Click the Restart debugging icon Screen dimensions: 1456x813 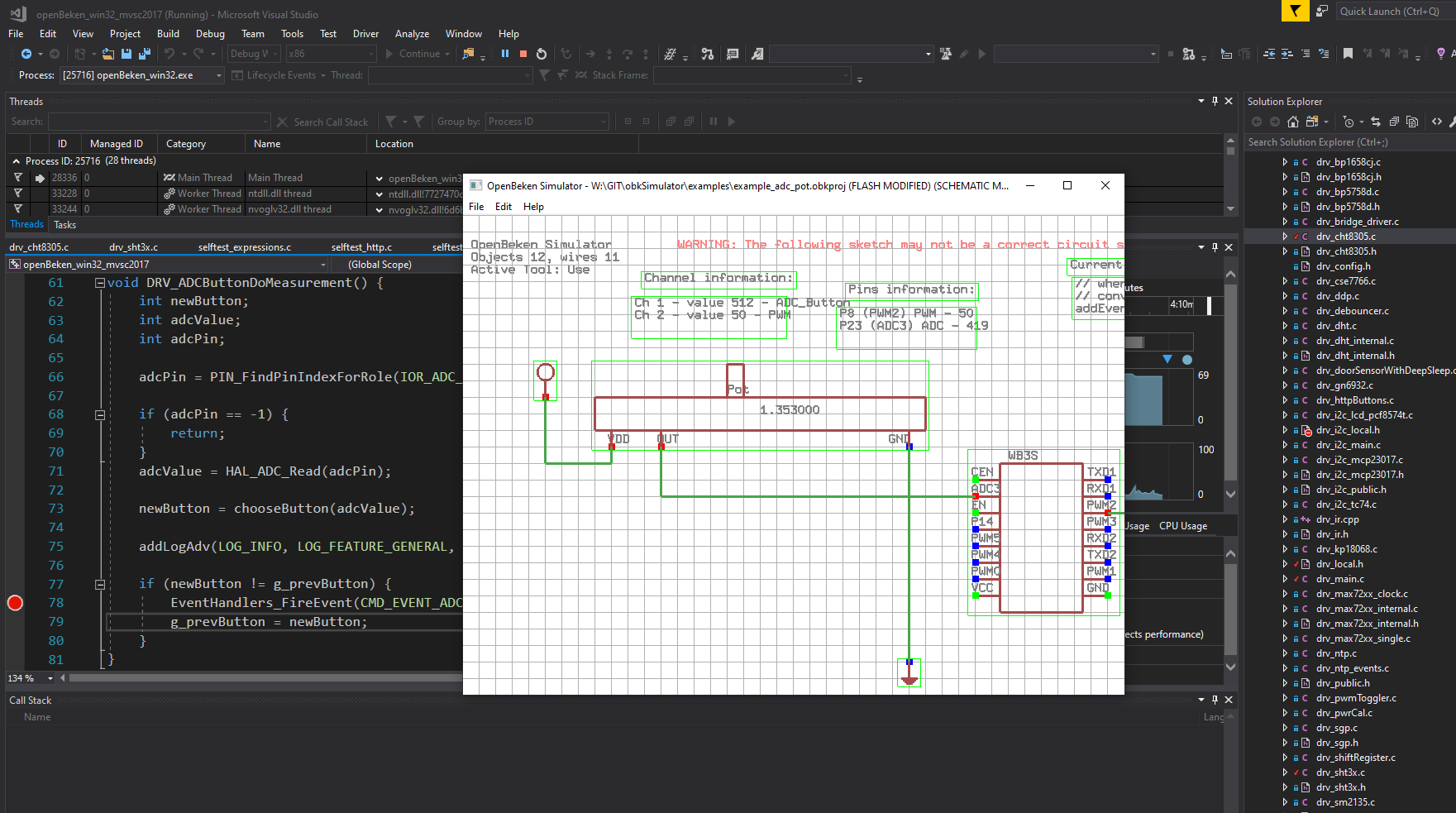coord(542,54)
